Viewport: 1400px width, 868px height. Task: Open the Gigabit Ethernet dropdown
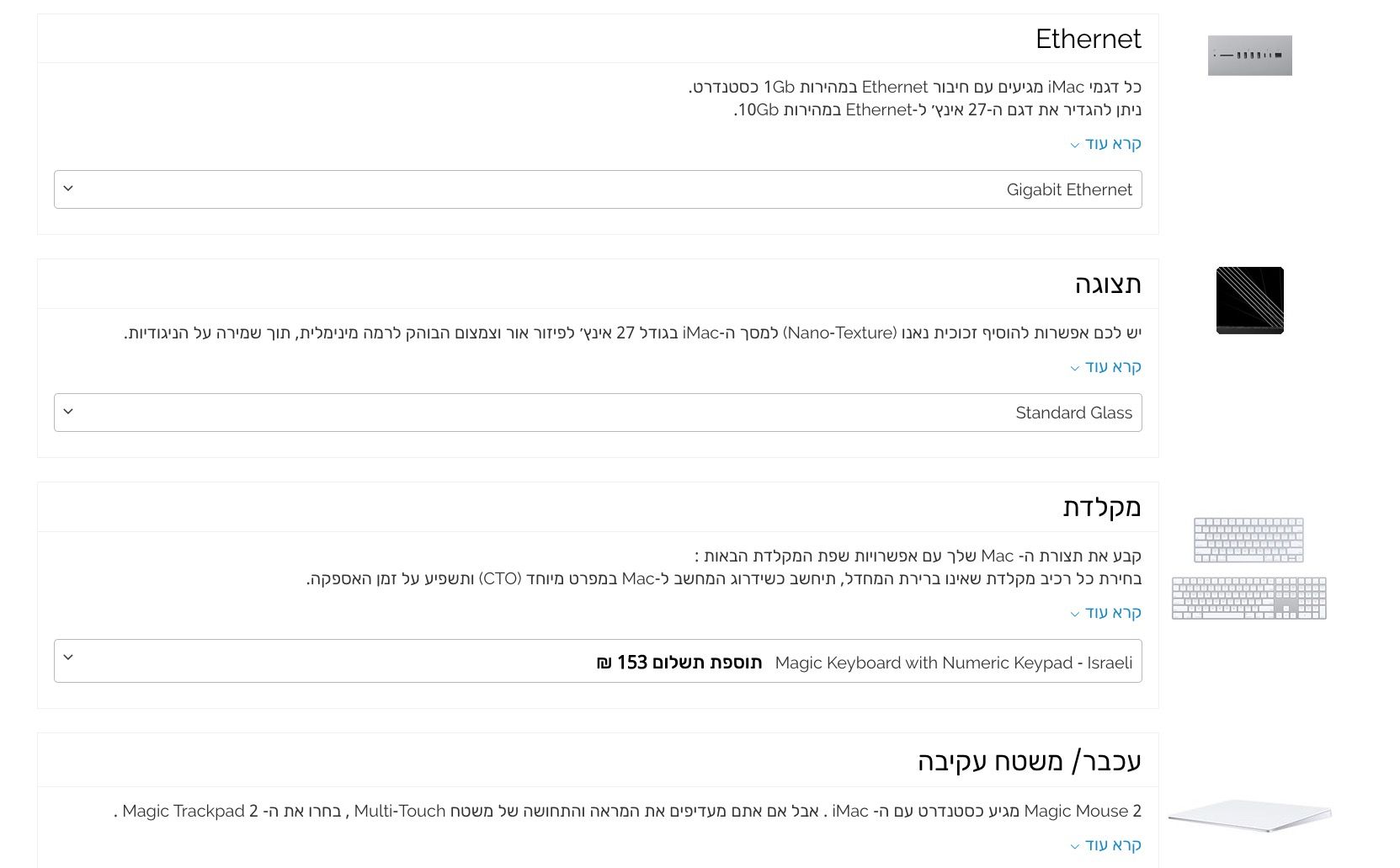(598, 189)
